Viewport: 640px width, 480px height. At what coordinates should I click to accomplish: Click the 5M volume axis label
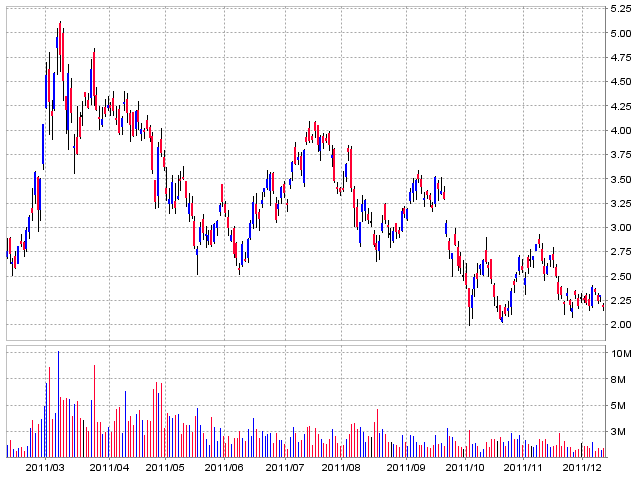620,406
